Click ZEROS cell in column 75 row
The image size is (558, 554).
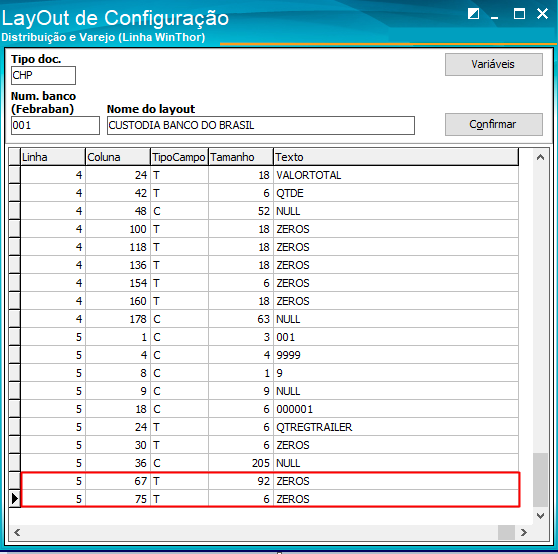[396, 499]
